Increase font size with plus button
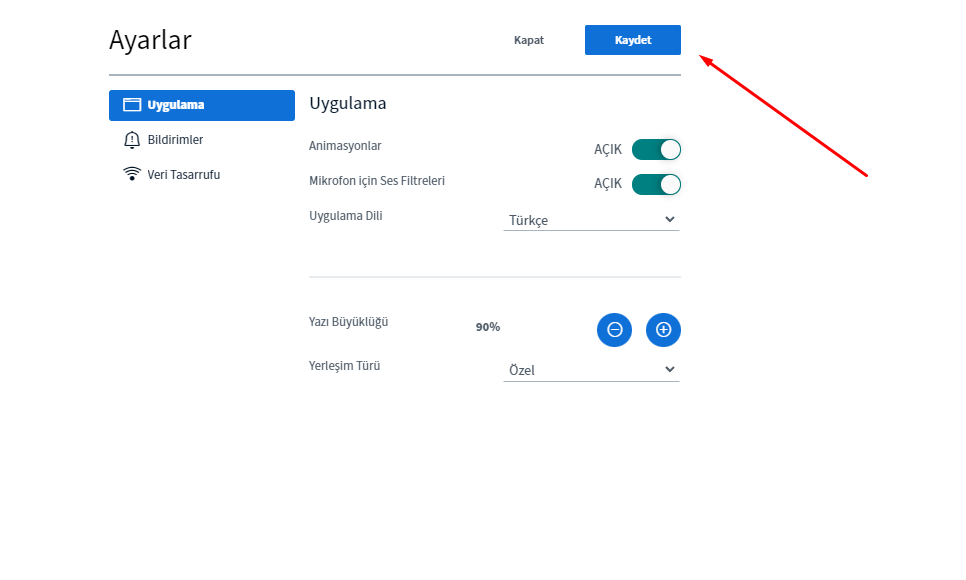This screenshot has width=966, height=580. 663,330
